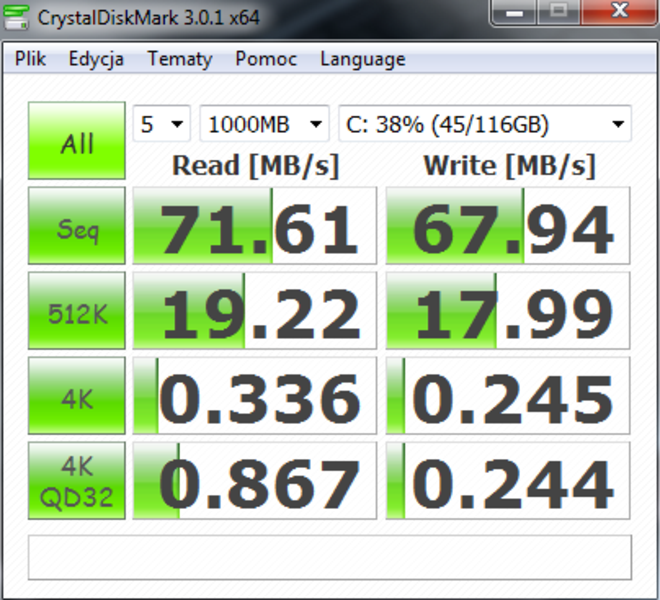Run all benchmarks with the All button

point(77,141)
